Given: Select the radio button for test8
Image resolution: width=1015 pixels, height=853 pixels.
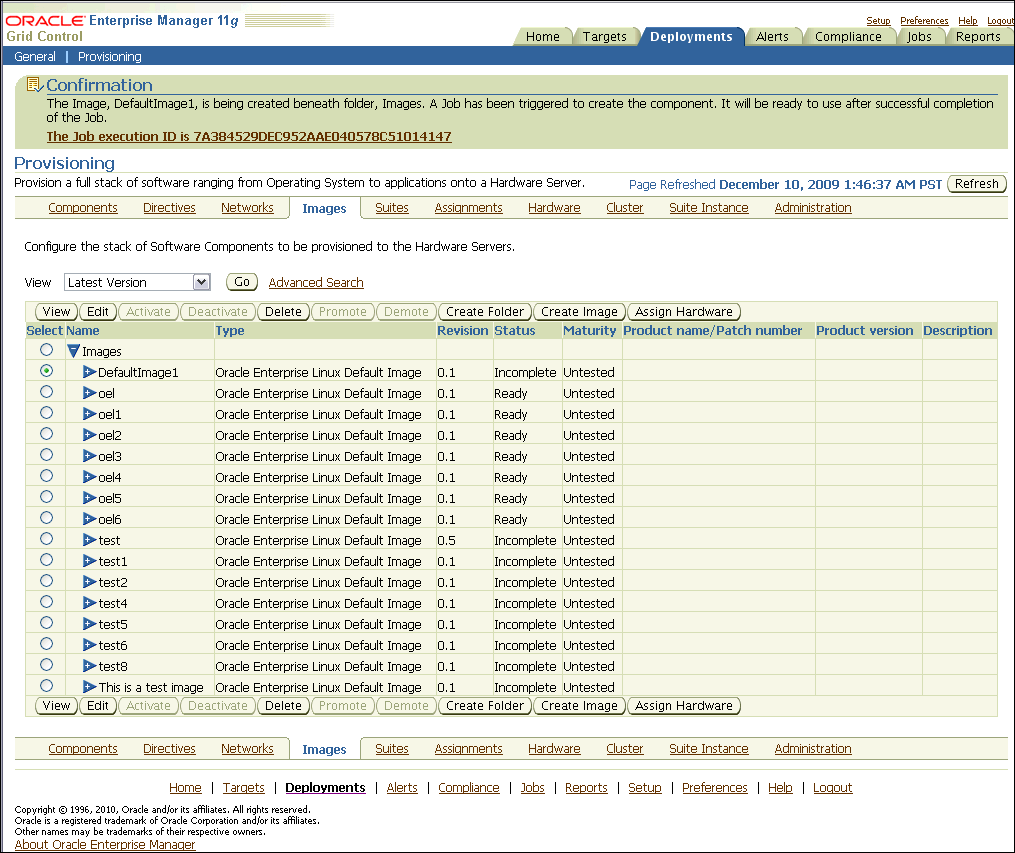Looking at the screenshot, I should [x=46, y=665].
